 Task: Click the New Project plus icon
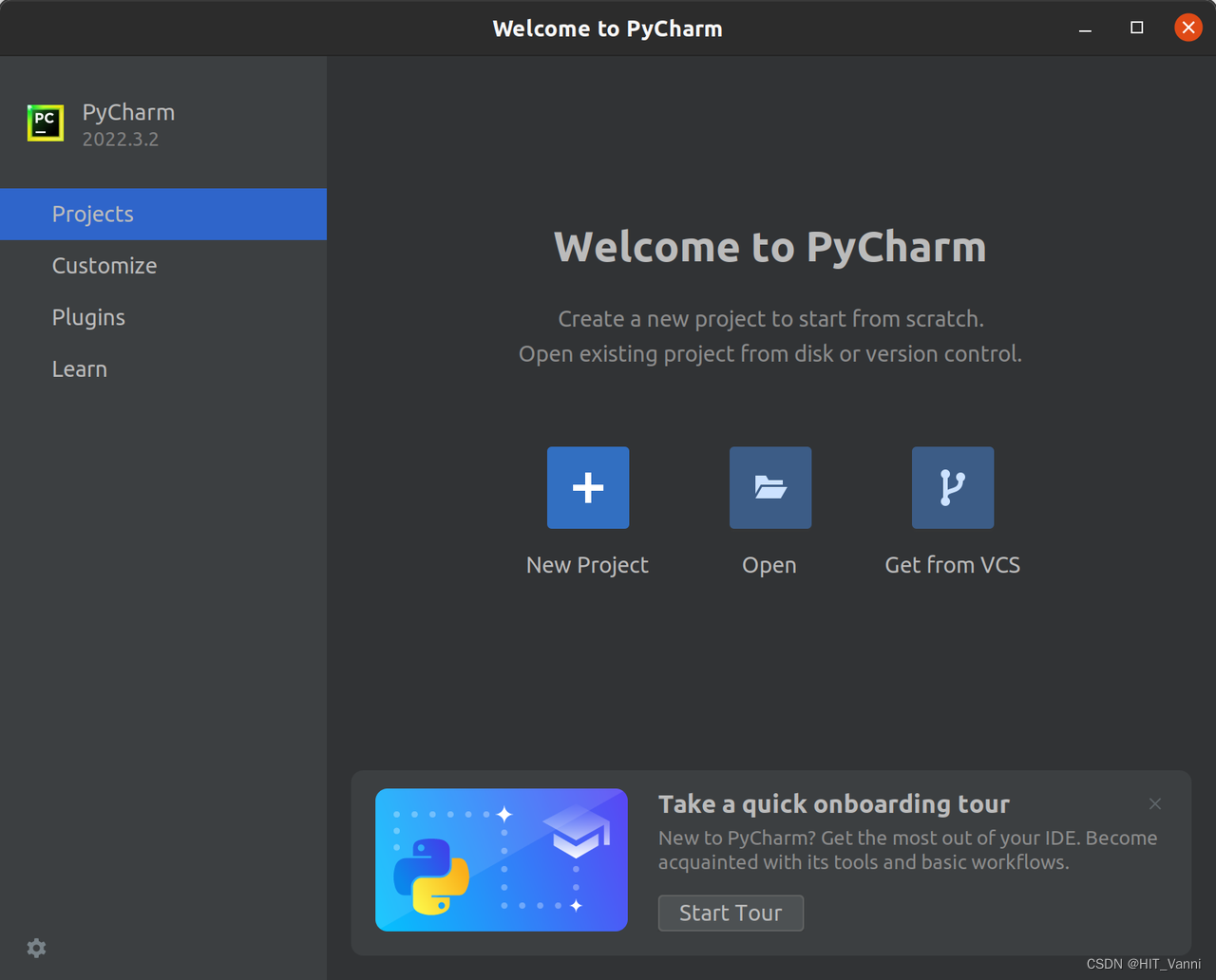(588, 487)
